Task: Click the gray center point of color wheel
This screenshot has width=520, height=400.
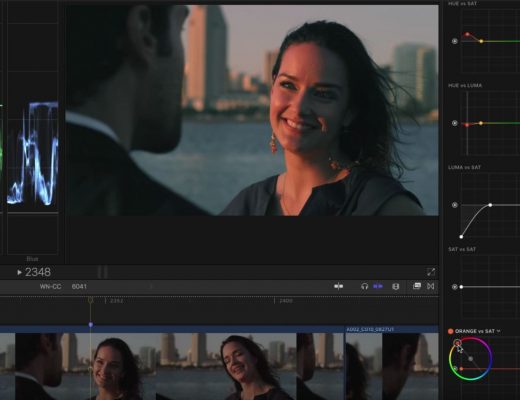Action: pyautogui.click(x=470, y=359)
